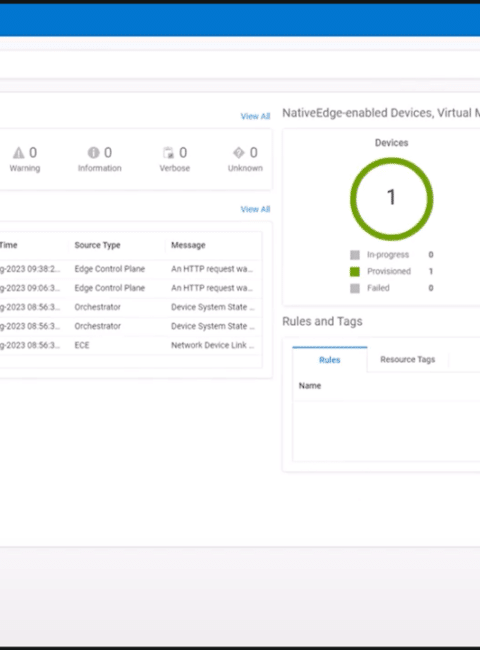Click the Name column header under Rules

point(310,386)
